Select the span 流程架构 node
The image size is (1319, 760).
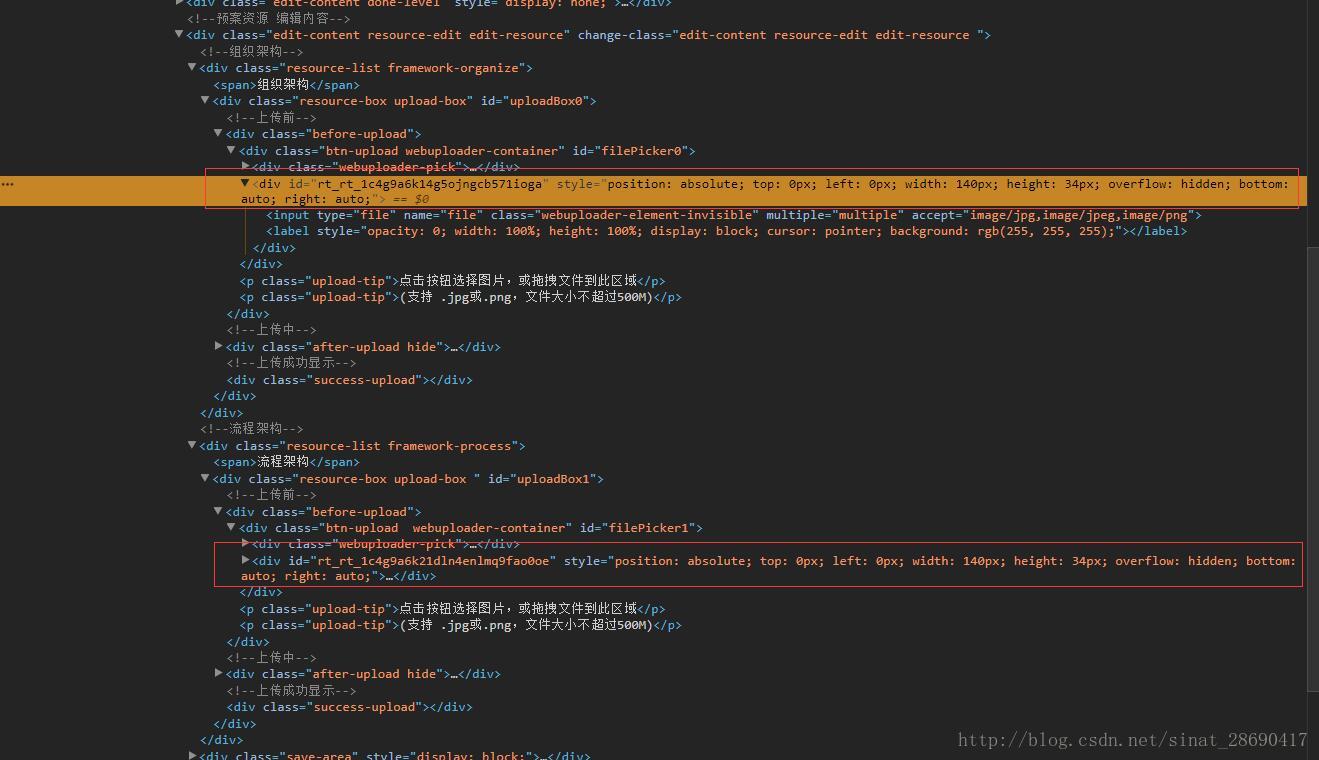click(286, 462)
